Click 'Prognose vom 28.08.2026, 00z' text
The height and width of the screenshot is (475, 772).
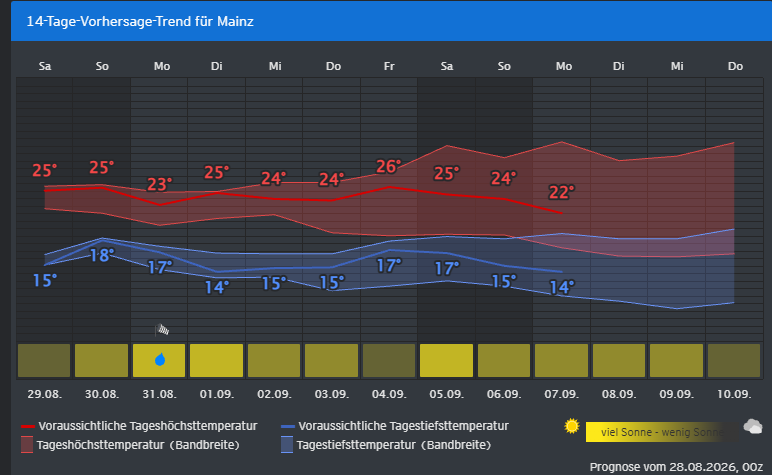click(x=676, y=467)
